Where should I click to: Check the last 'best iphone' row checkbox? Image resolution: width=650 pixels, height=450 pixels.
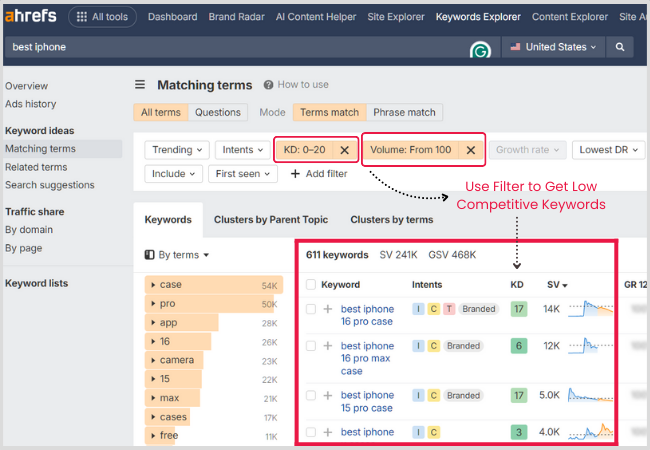[310, 432]
